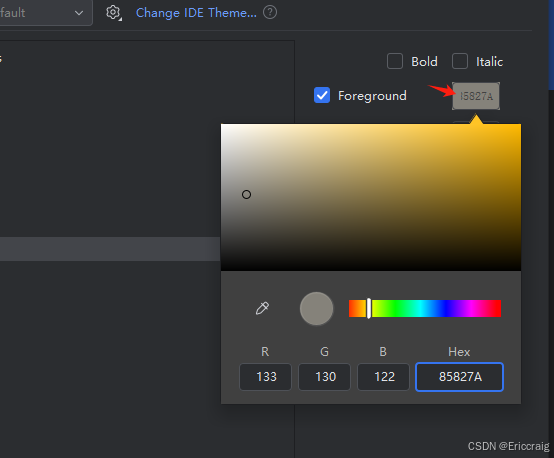Focus the B value field
This screenshot has width=554, height=458.
[383, 377]
